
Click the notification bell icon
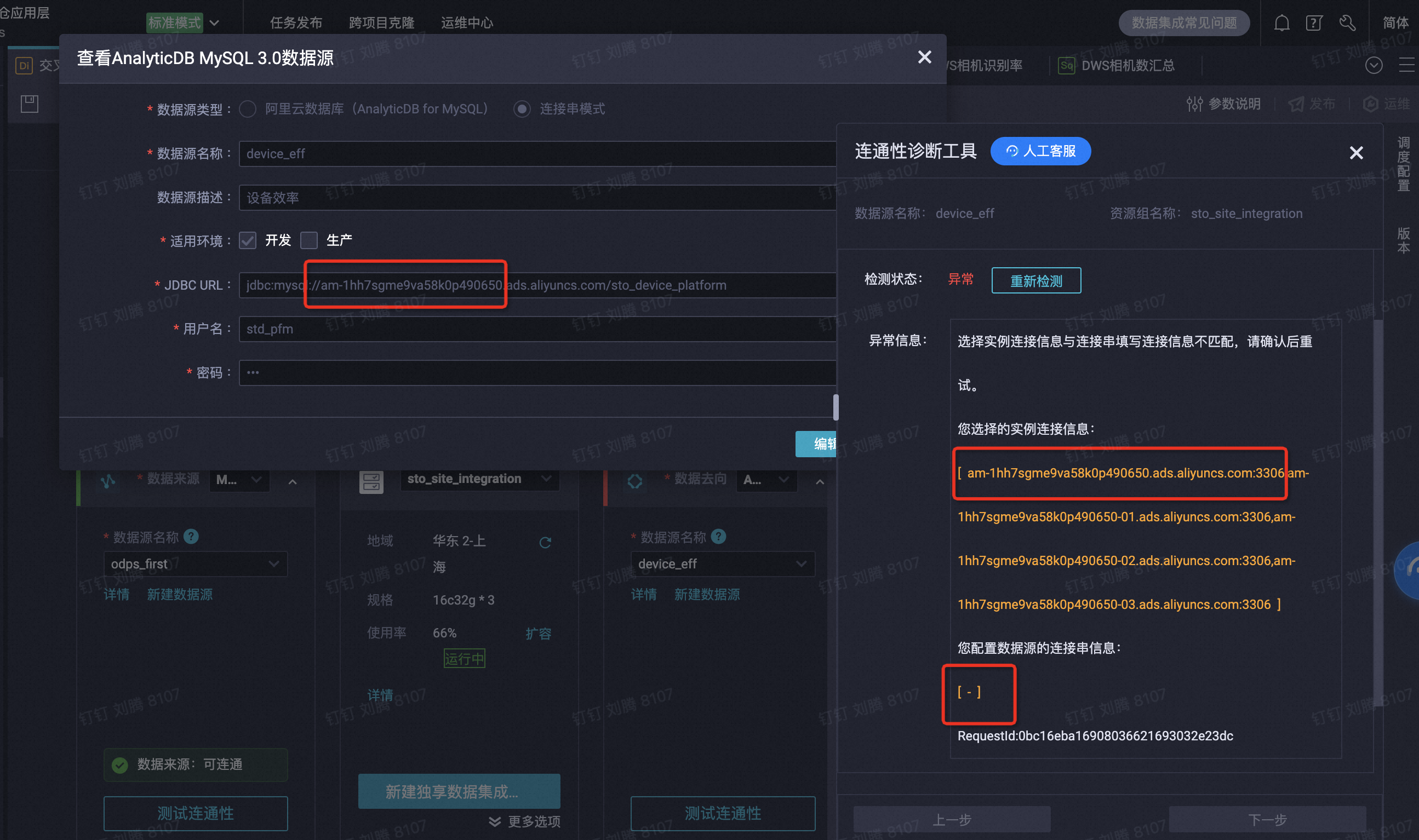pos(1281,23)
